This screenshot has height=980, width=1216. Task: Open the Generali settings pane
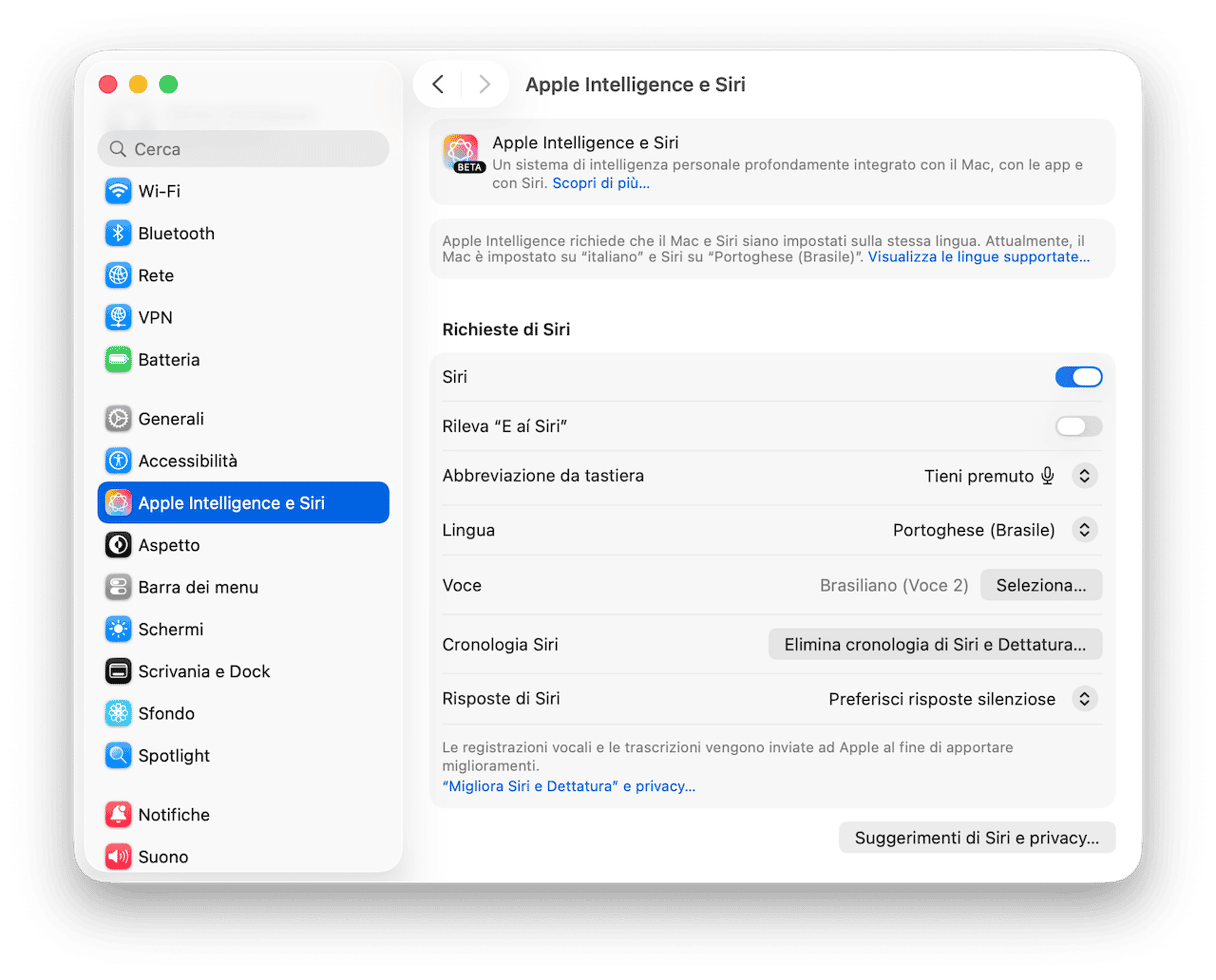(243, 419)
